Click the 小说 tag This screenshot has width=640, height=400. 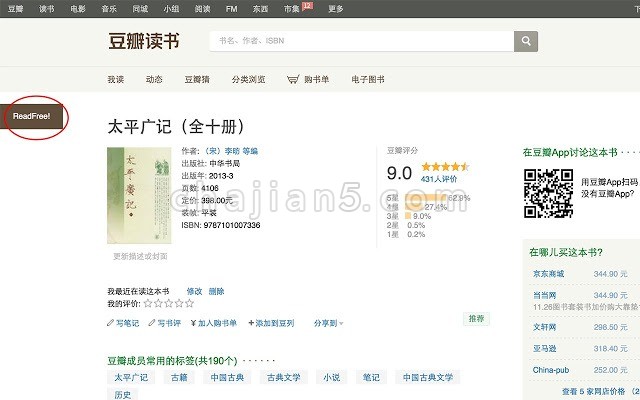tap(331, 378)
